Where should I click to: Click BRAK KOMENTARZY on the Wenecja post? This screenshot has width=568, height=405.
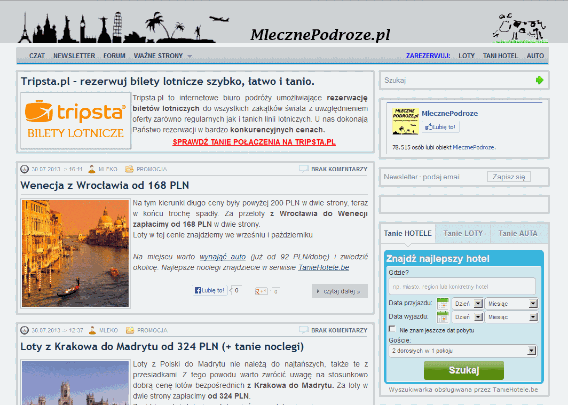click(339, 169)
